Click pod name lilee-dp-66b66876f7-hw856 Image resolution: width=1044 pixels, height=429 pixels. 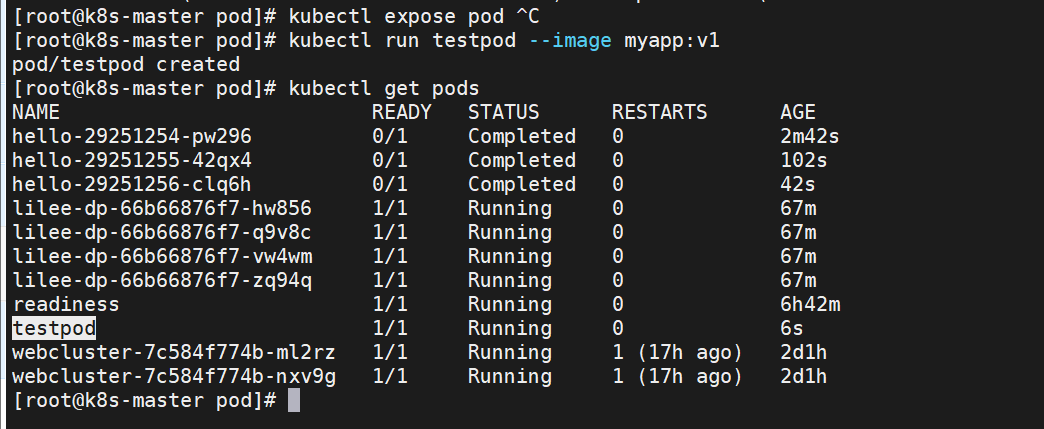[162, 209]
